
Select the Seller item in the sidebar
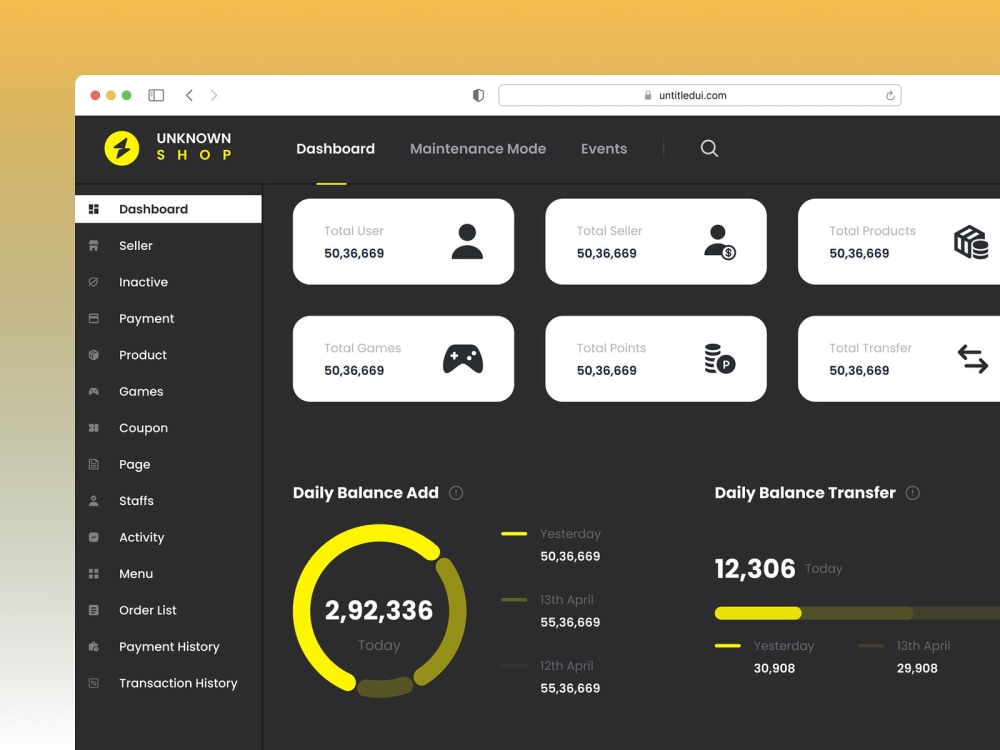point(136,245)
